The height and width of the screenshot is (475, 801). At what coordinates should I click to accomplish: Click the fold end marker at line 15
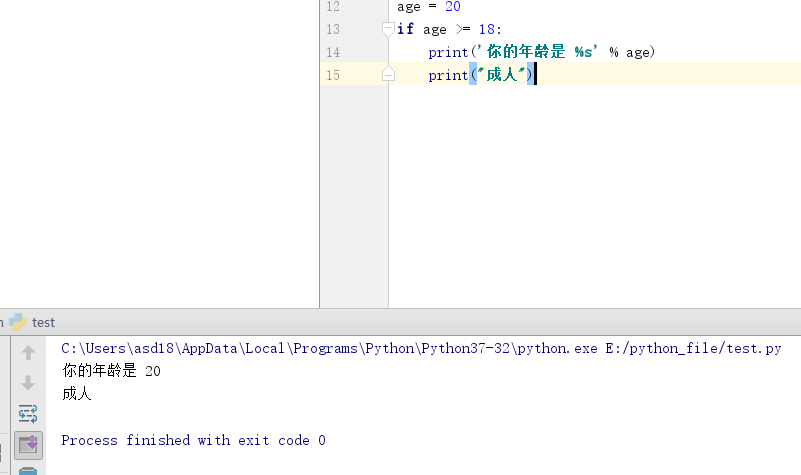388,75
